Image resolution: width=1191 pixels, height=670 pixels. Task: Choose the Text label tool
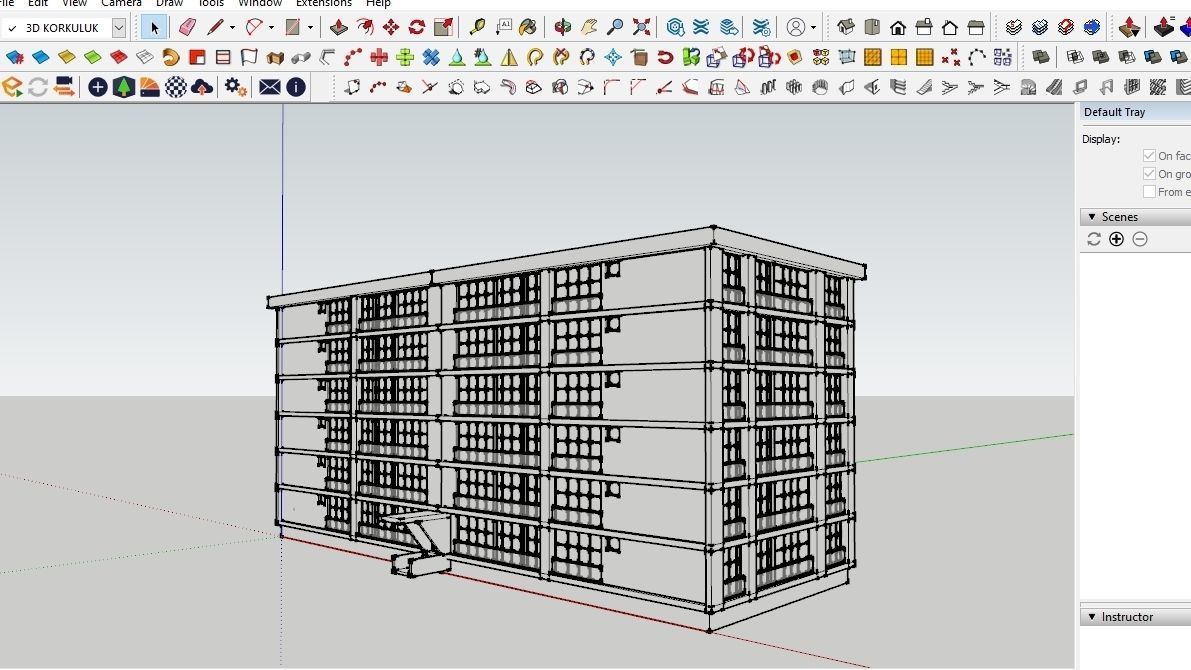[x=503, y=28]
